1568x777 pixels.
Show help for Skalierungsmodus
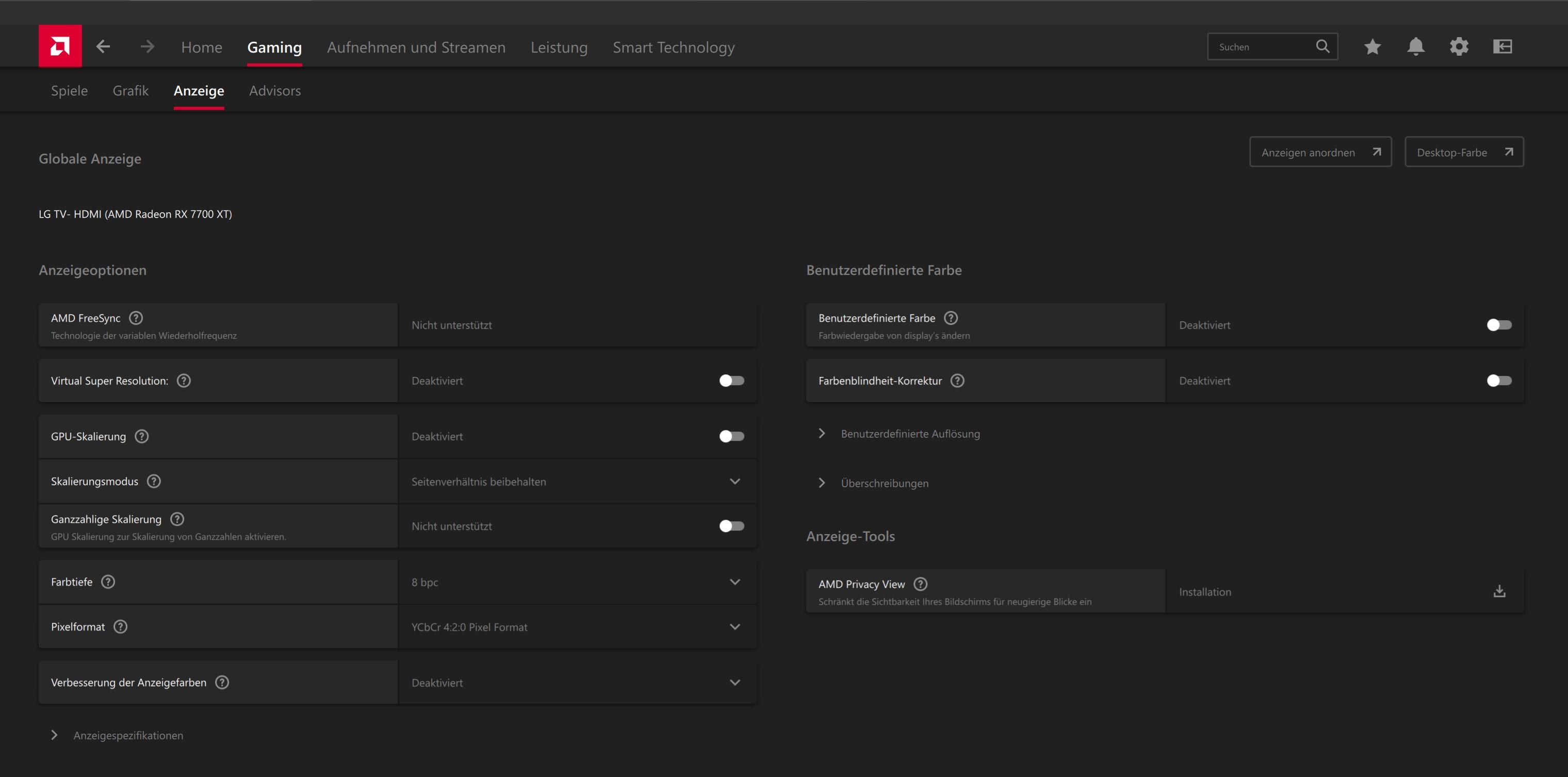click(x=154, y=481)
